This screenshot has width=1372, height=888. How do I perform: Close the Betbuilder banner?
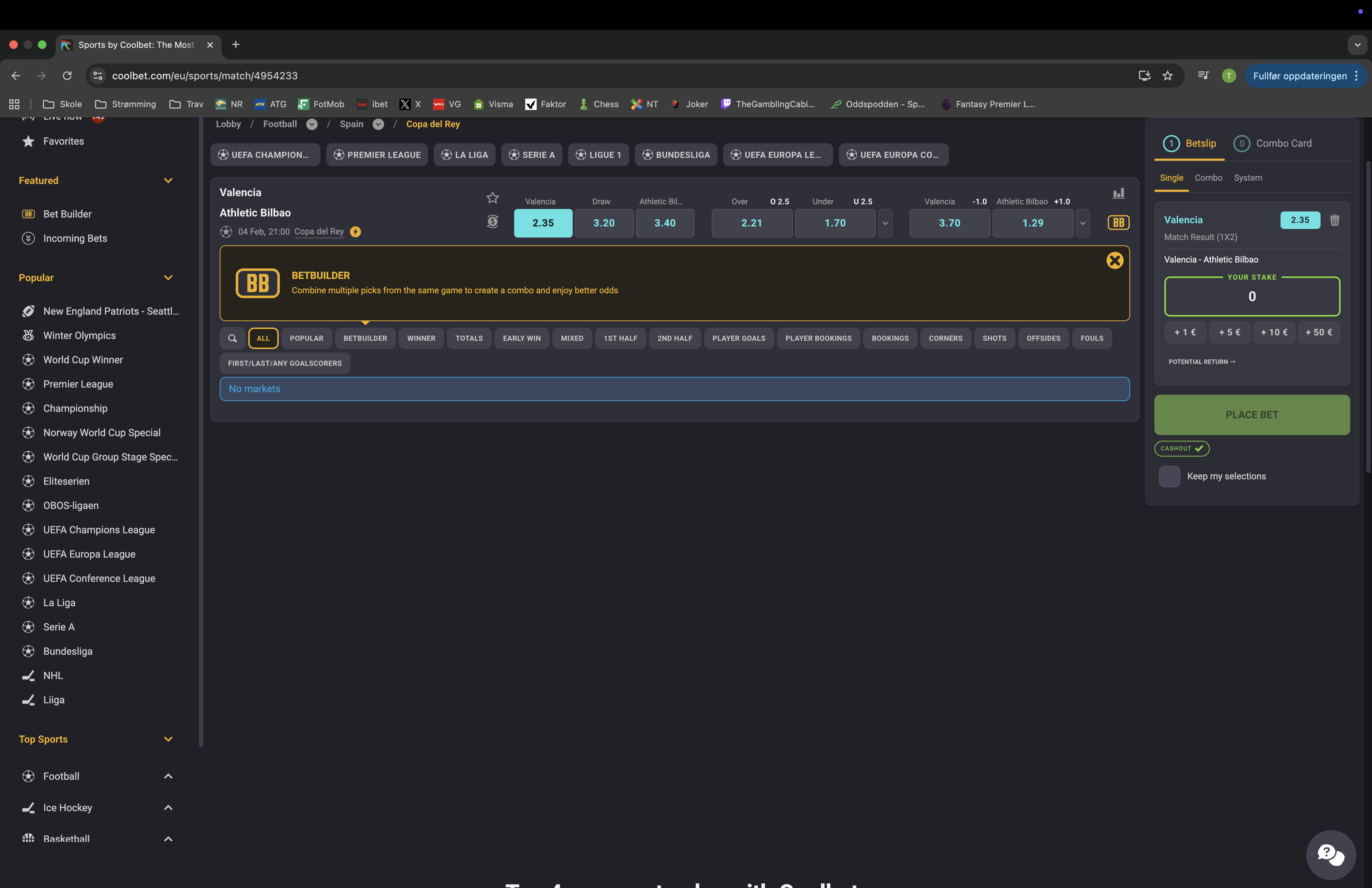click(1114, 260)
